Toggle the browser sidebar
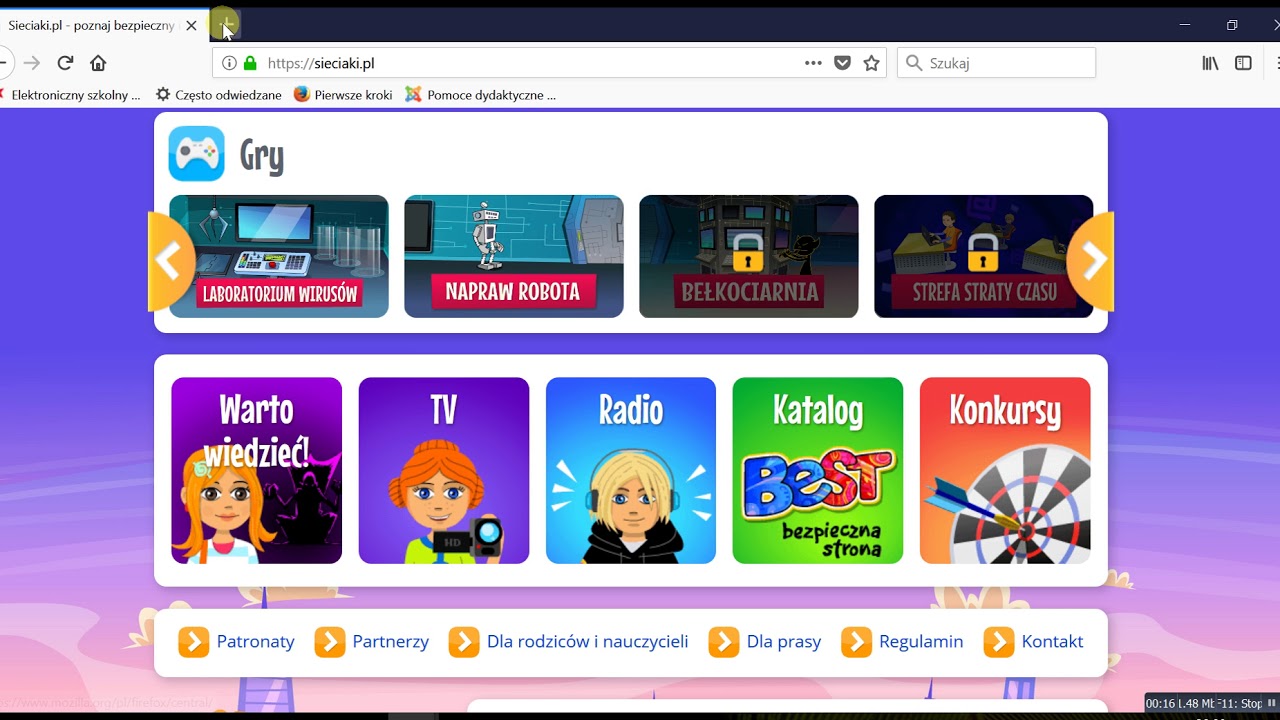1280x720 pixels. pos(1243,63)
